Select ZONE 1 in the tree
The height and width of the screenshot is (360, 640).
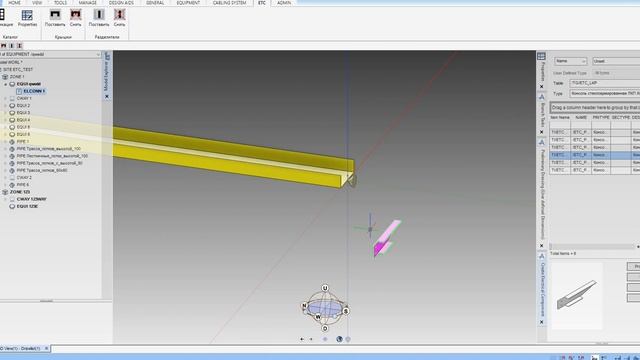(17, 77)
